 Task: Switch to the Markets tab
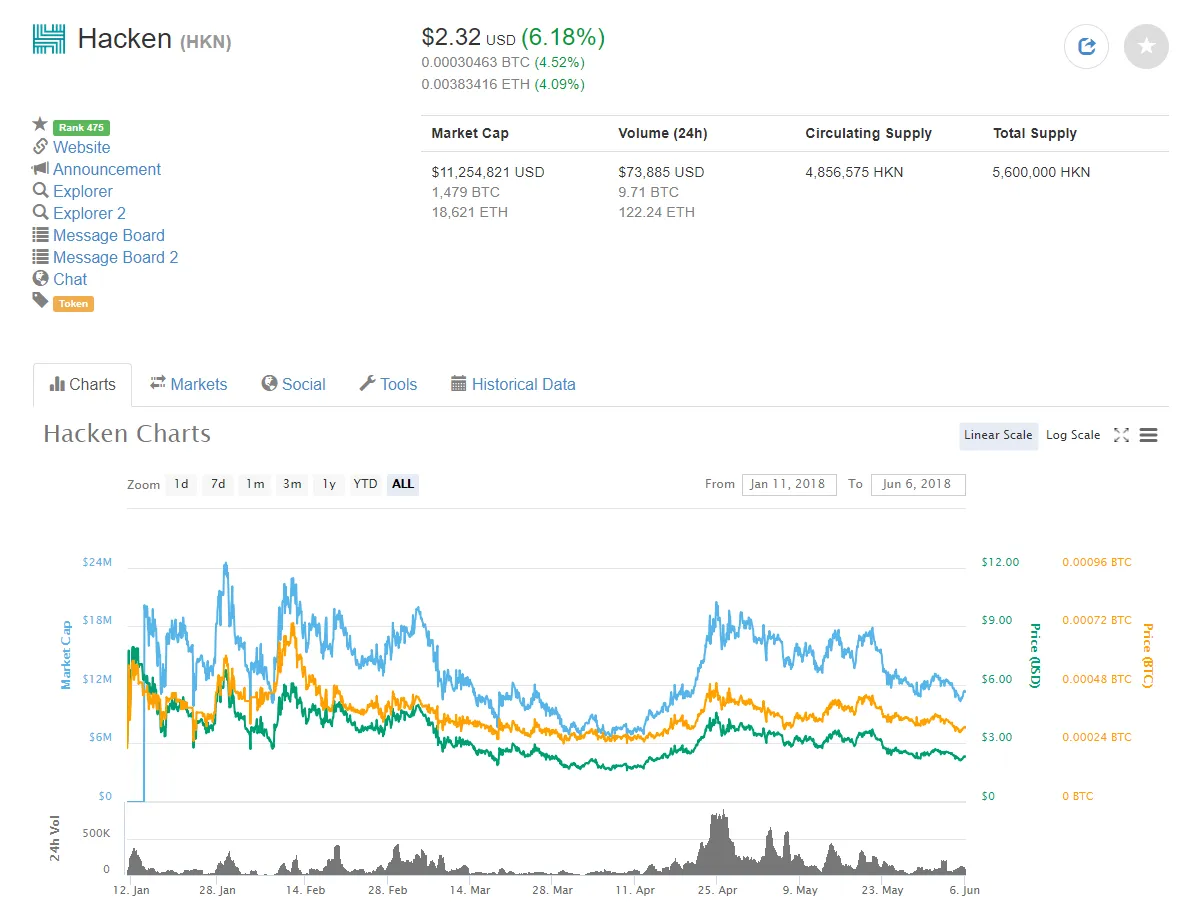[189, 384]
